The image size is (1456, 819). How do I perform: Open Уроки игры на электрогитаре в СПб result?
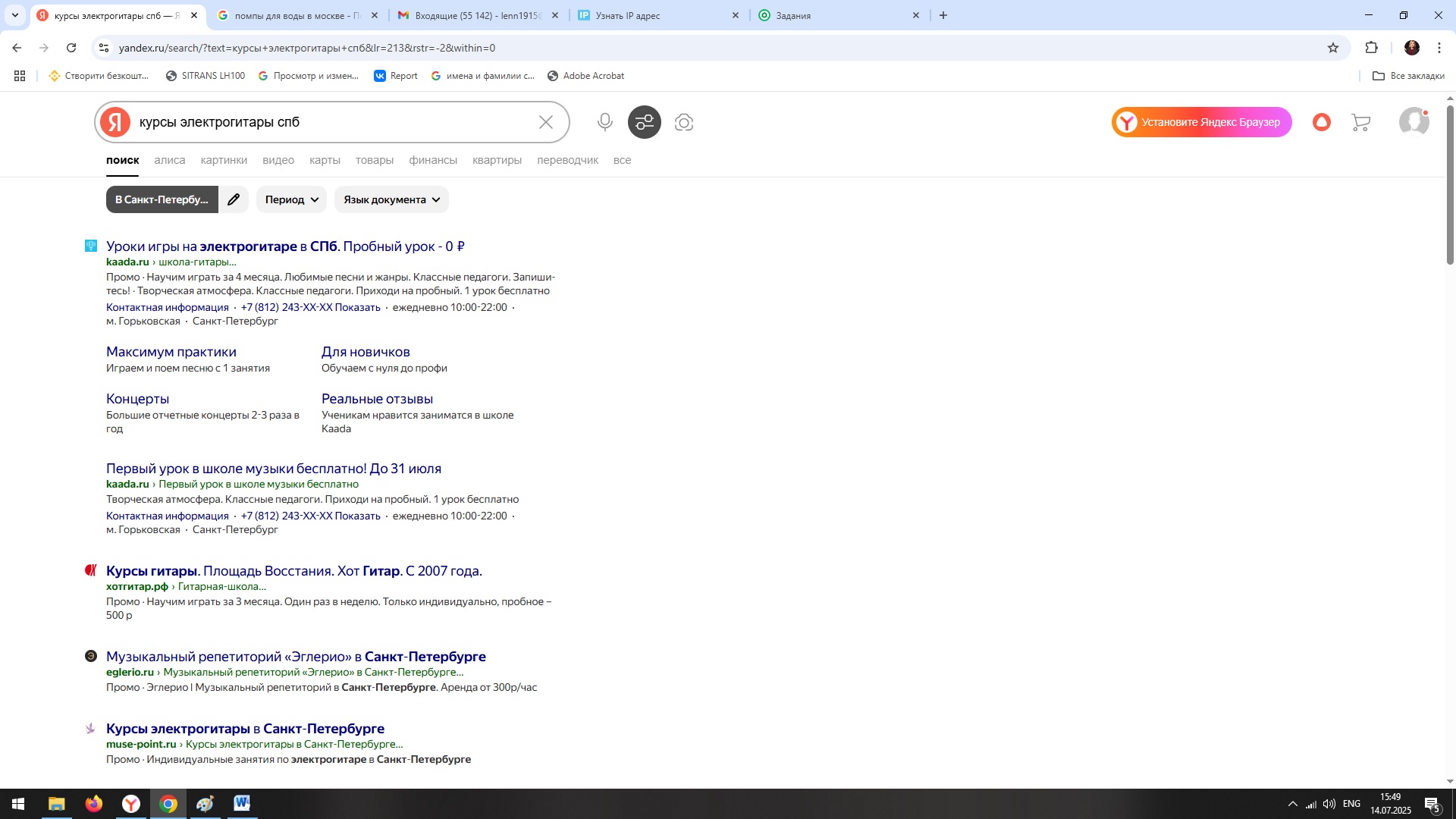point(285,246)
